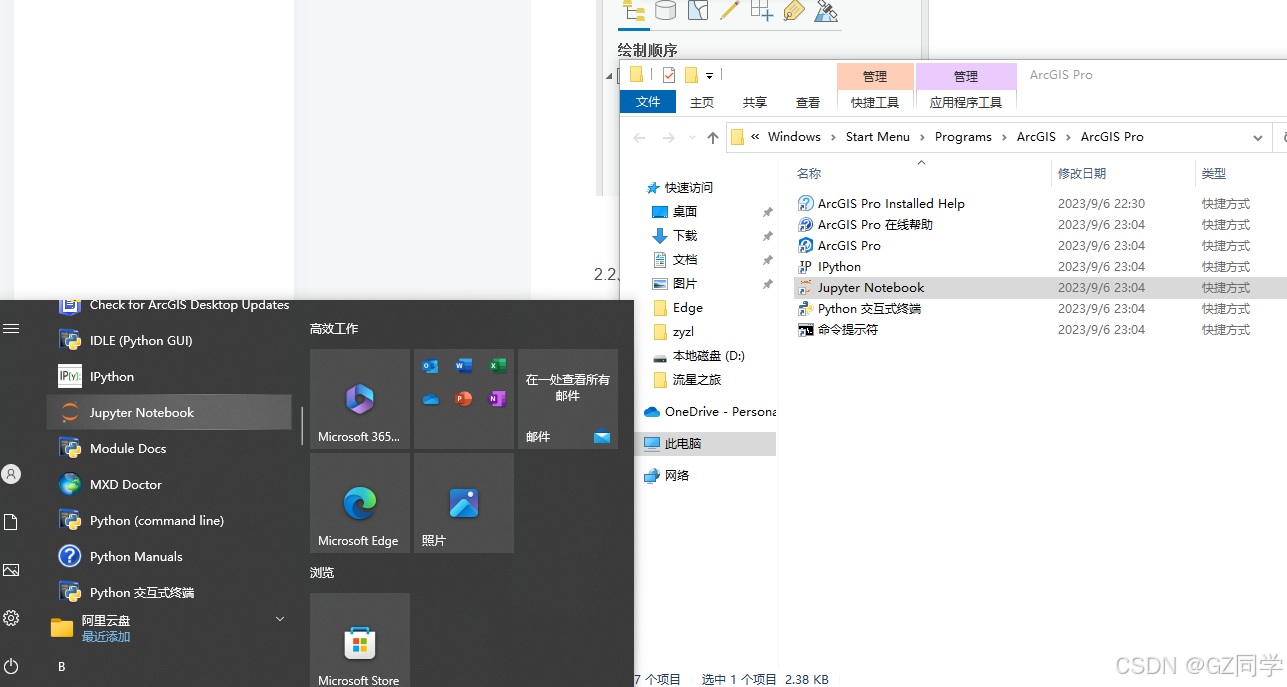Open Python Manuals from Start menu
Viewport: 1287px width, 687px height.
169,557
